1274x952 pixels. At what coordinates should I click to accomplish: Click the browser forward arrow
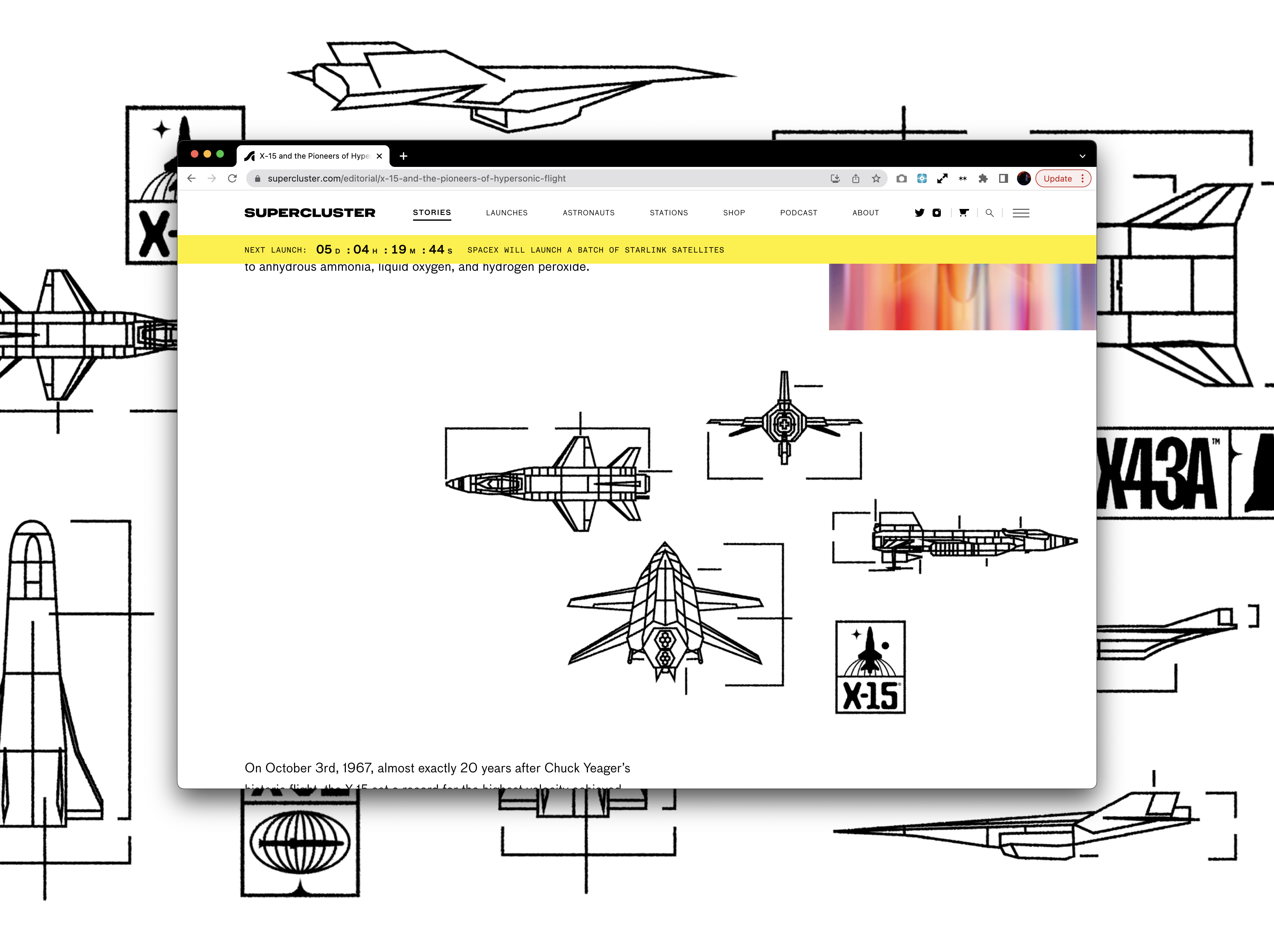212,179
